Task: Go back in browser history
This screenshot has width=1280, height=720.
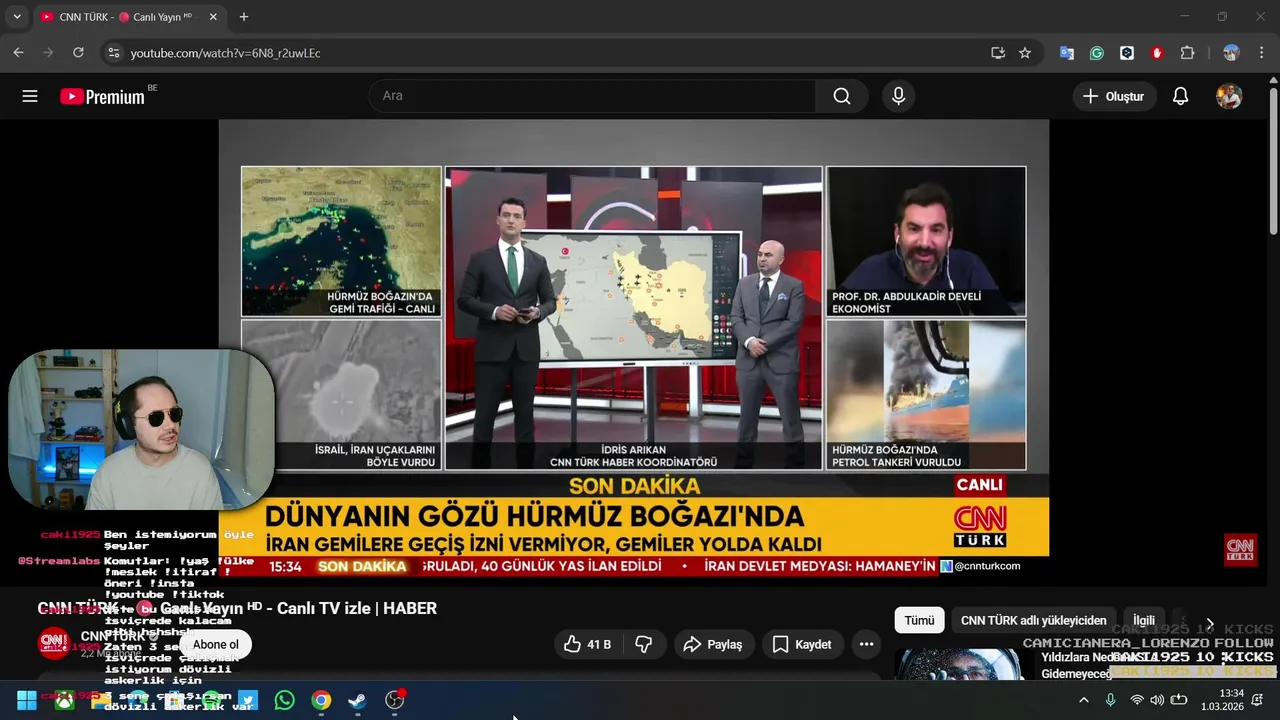Action: tap(18, 53)
